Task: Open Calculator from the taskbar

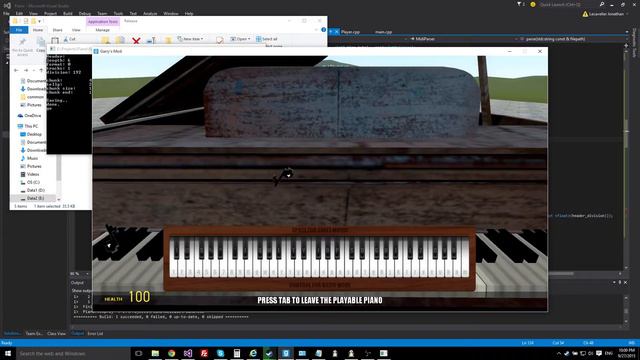Action: pos(237,353)
